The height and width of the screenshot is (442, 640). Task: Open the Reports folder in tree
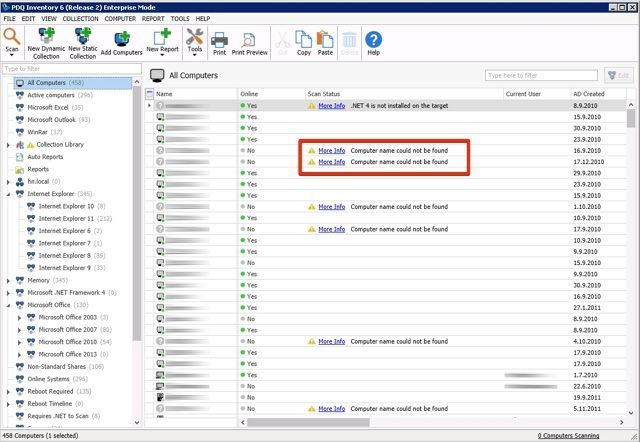pyautogui.click(x=38, y=169)
